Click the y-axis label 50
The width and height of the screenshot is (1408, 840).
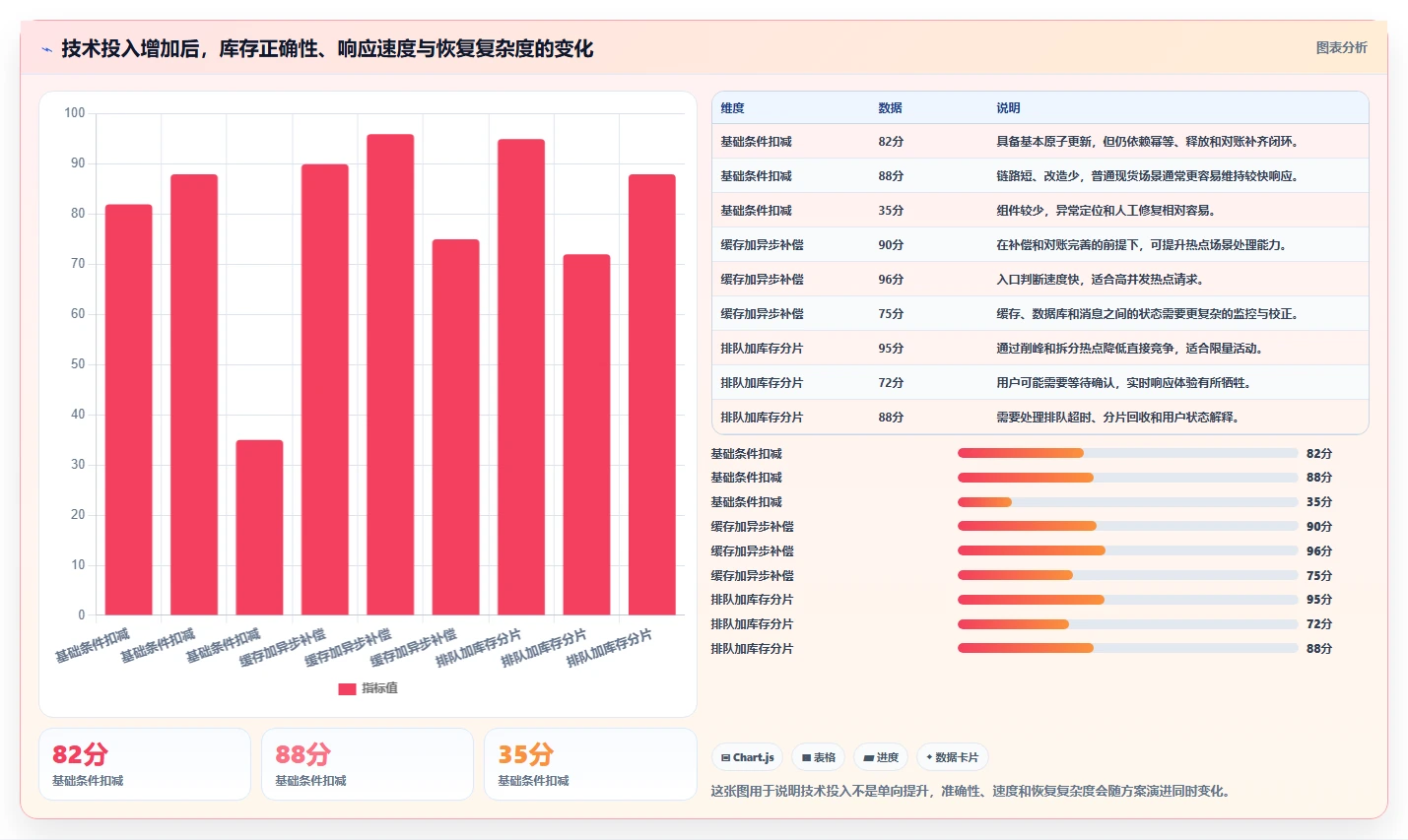coord(78,364)
